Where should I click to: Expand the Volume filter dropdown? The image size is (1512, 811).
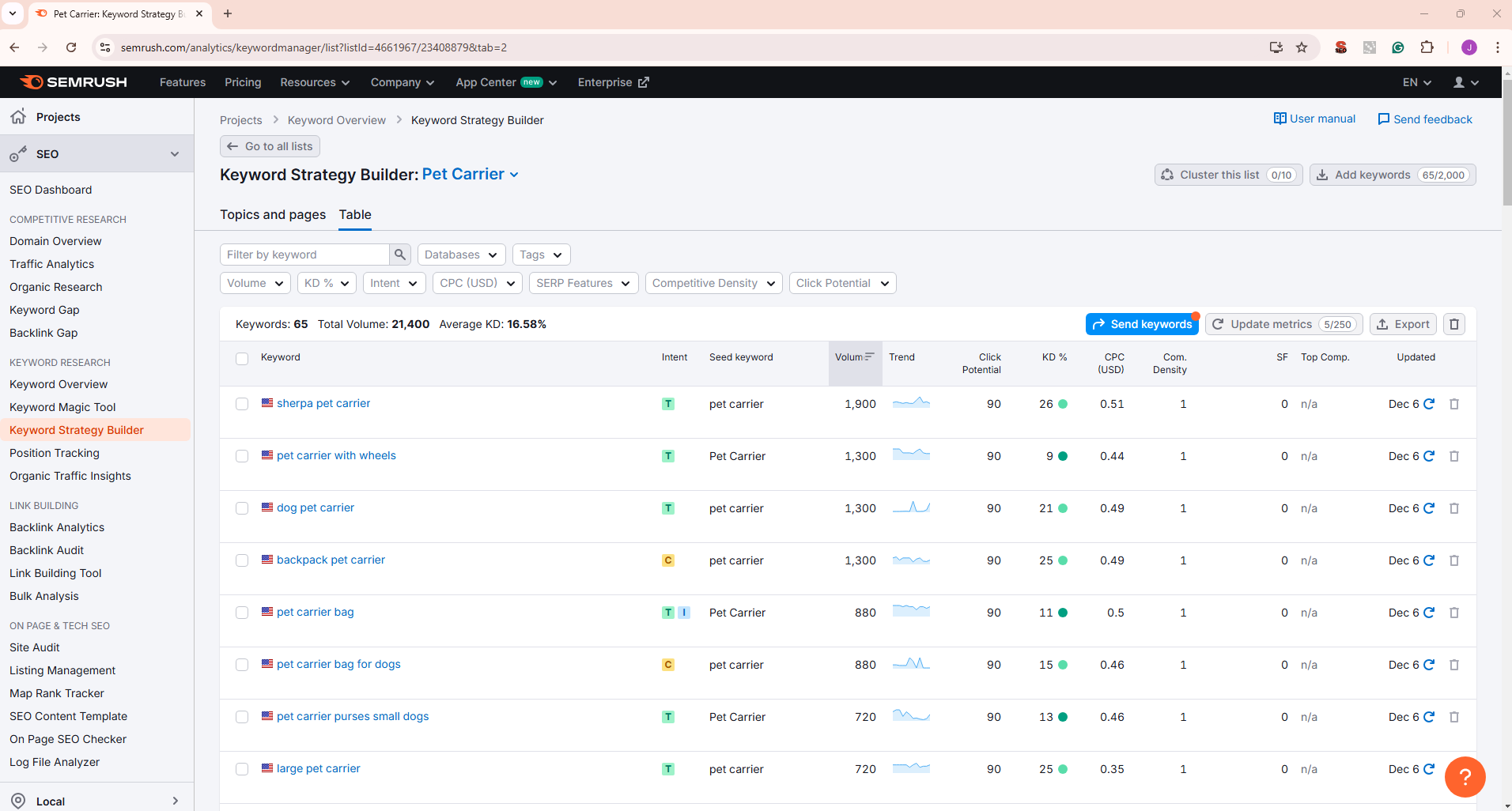click(x=255, y=283)
